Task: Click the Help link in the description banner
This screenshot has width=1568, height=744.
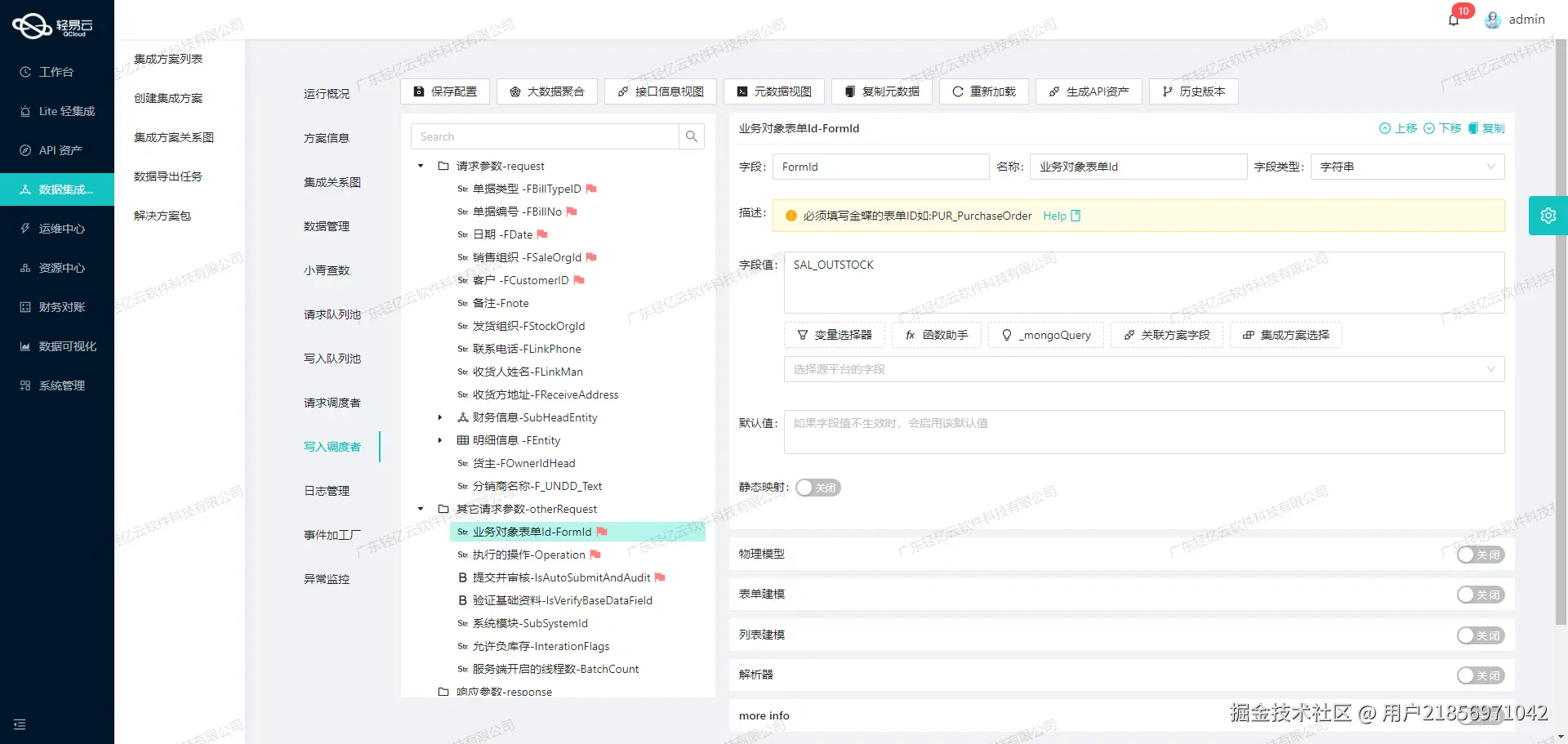Action: point(1053,216)
